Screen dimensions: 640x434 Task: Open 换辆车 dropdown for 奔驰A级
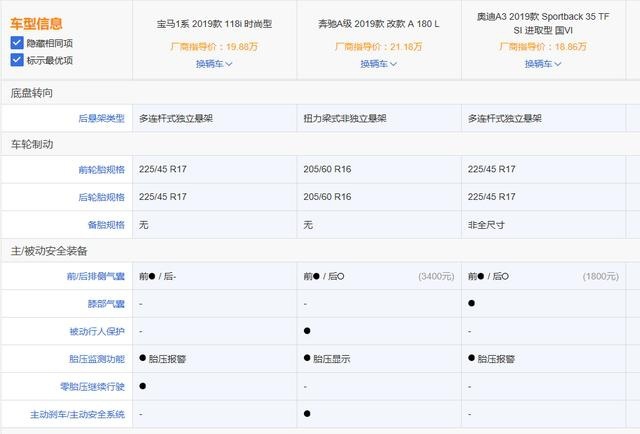tap(379, 64)
